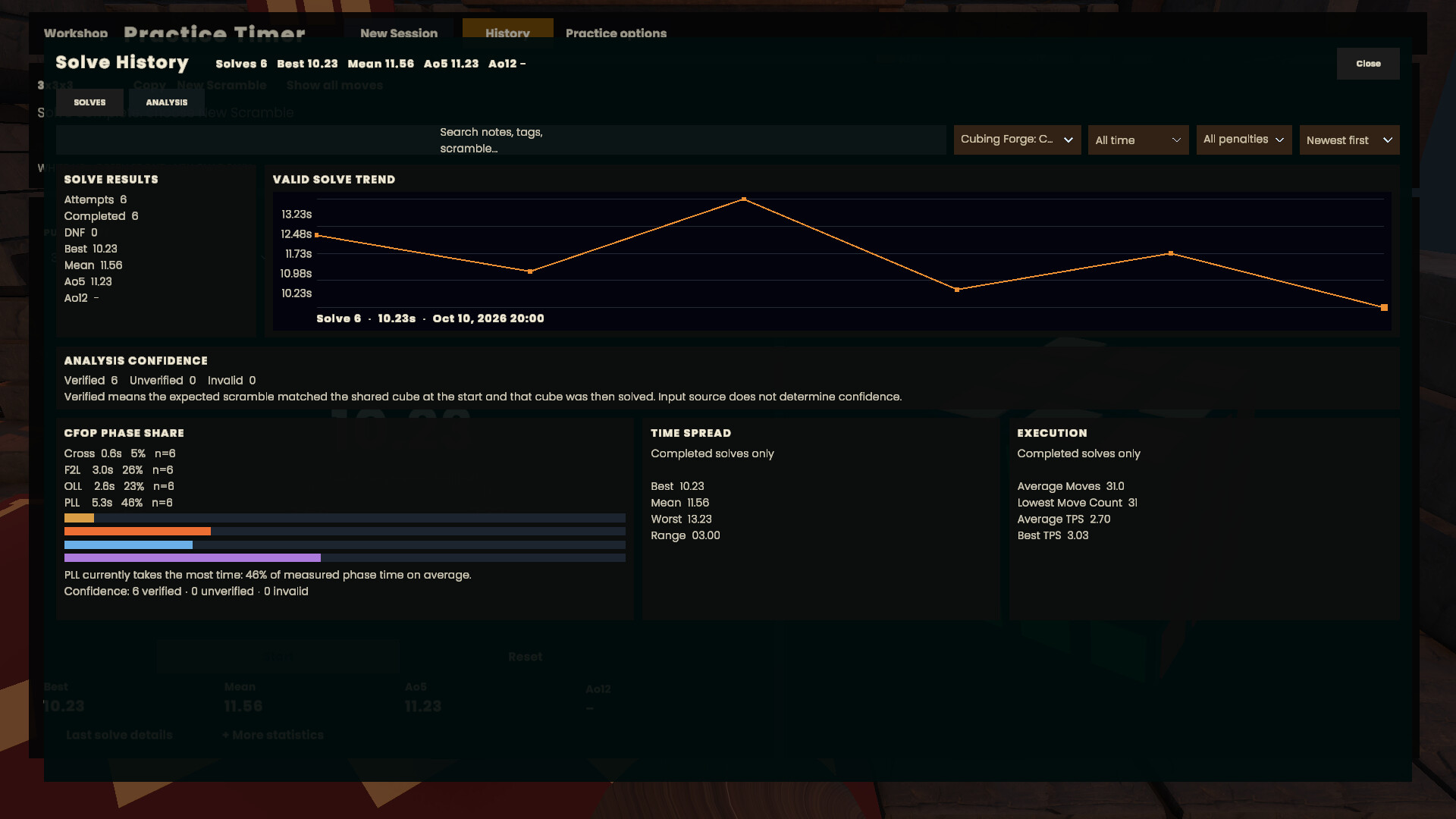Click the orange F2L phase bar
The width and height of the screenshot is (1456, 819).
coord(137,532)
